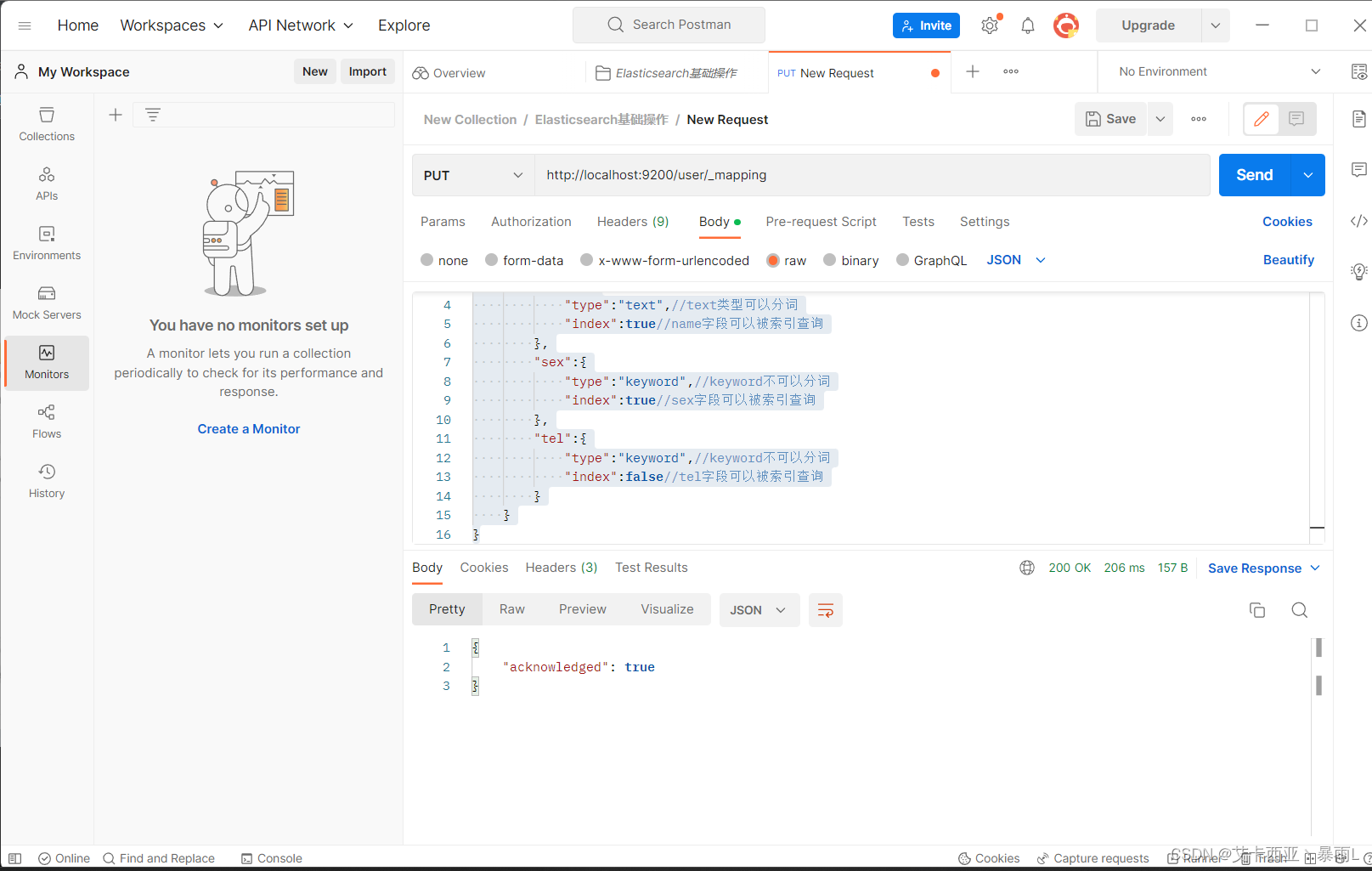Click the Search Postman field
The width and height of the screenshot is (1372, 871).
(x=669, y=25)
